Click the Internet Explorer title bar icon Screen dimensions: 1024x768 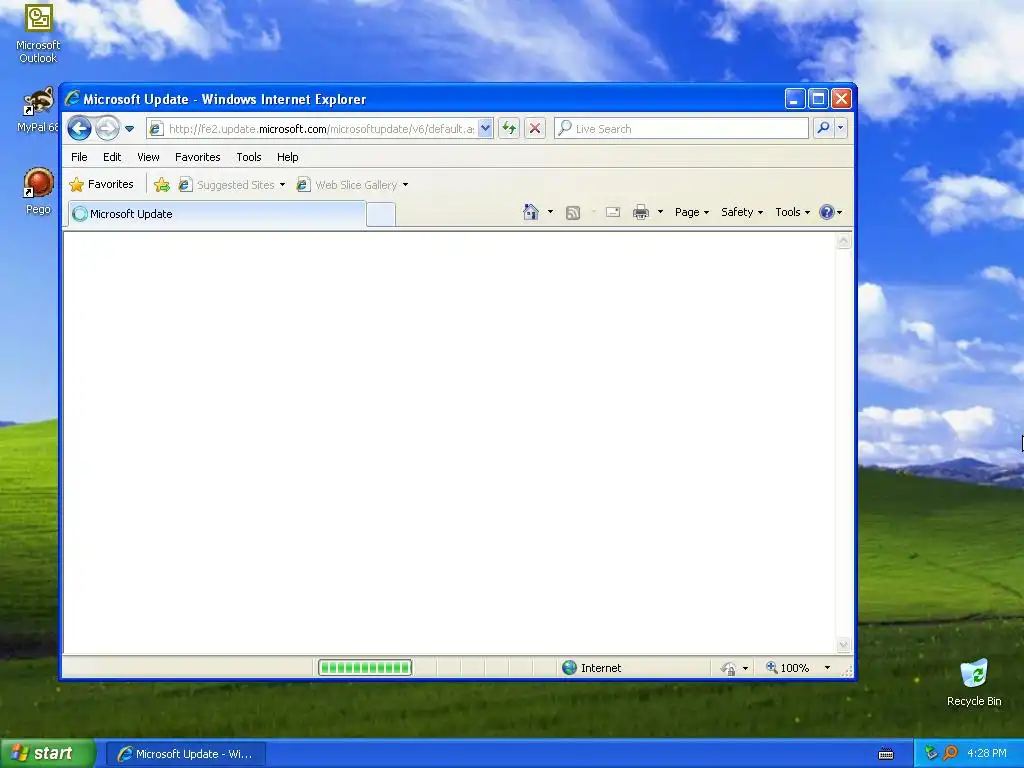72,99
